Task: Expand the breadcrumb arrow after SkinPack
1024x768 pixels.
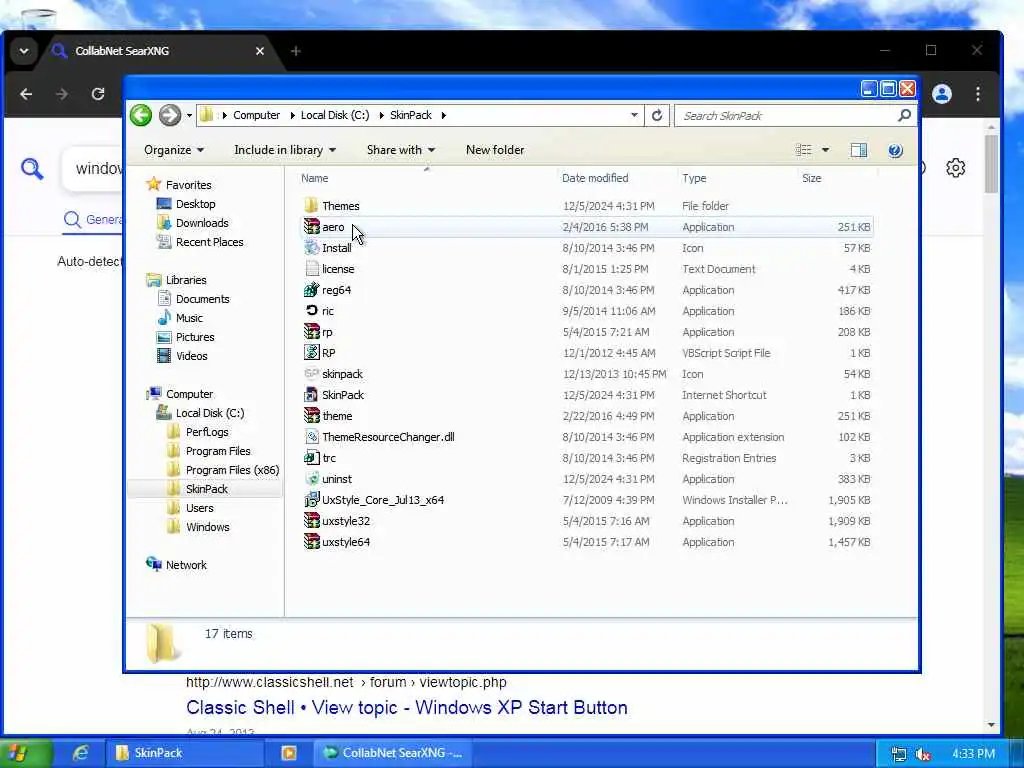Action: point(443,116)
